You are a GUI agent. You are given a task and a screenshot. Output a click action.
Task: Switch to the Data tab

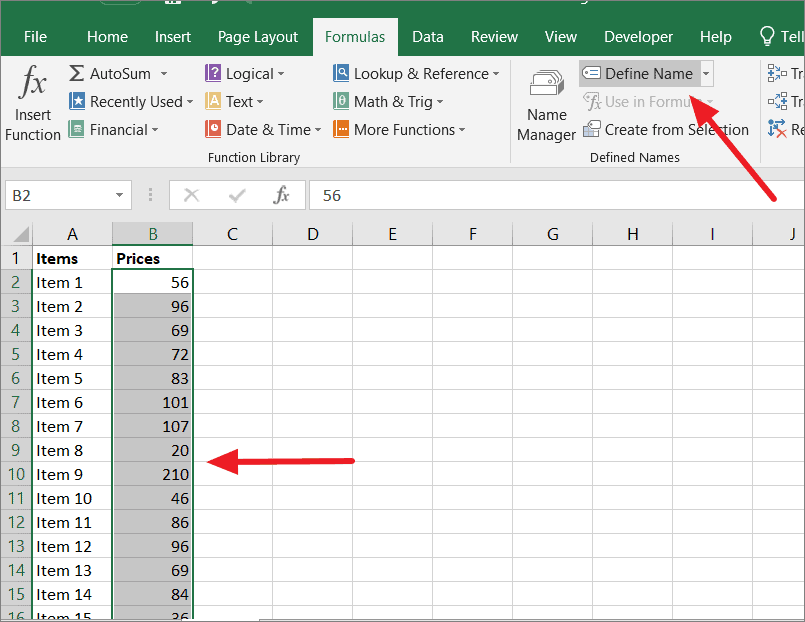(x=427, y=36)
